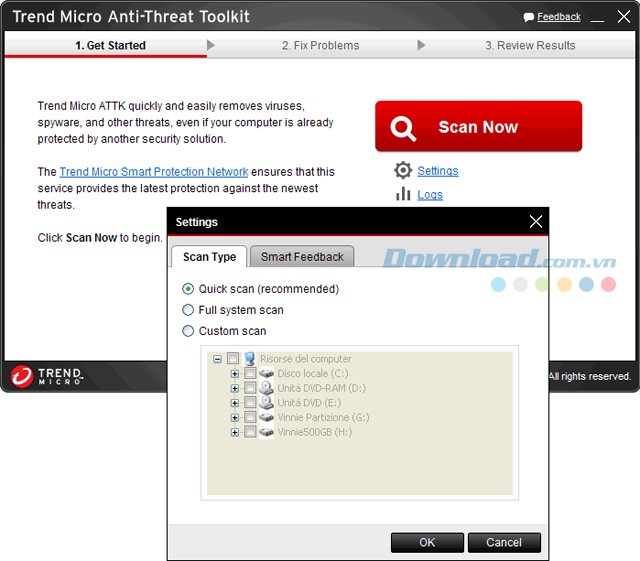
Task: Select the Unità DVD-RAM (D:) label
Action: (321, 388)
